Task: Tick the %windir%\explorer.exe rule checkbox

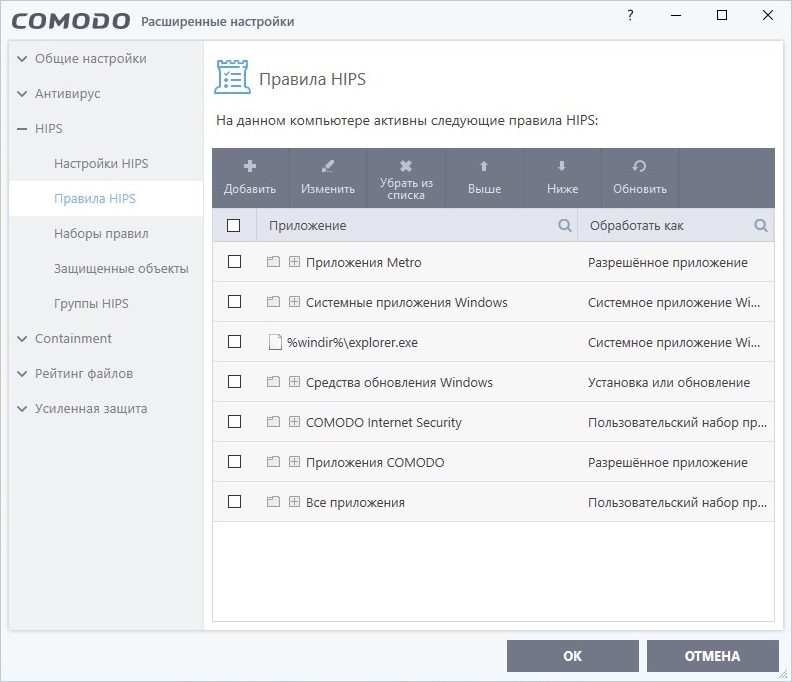Action: [234, 342]
